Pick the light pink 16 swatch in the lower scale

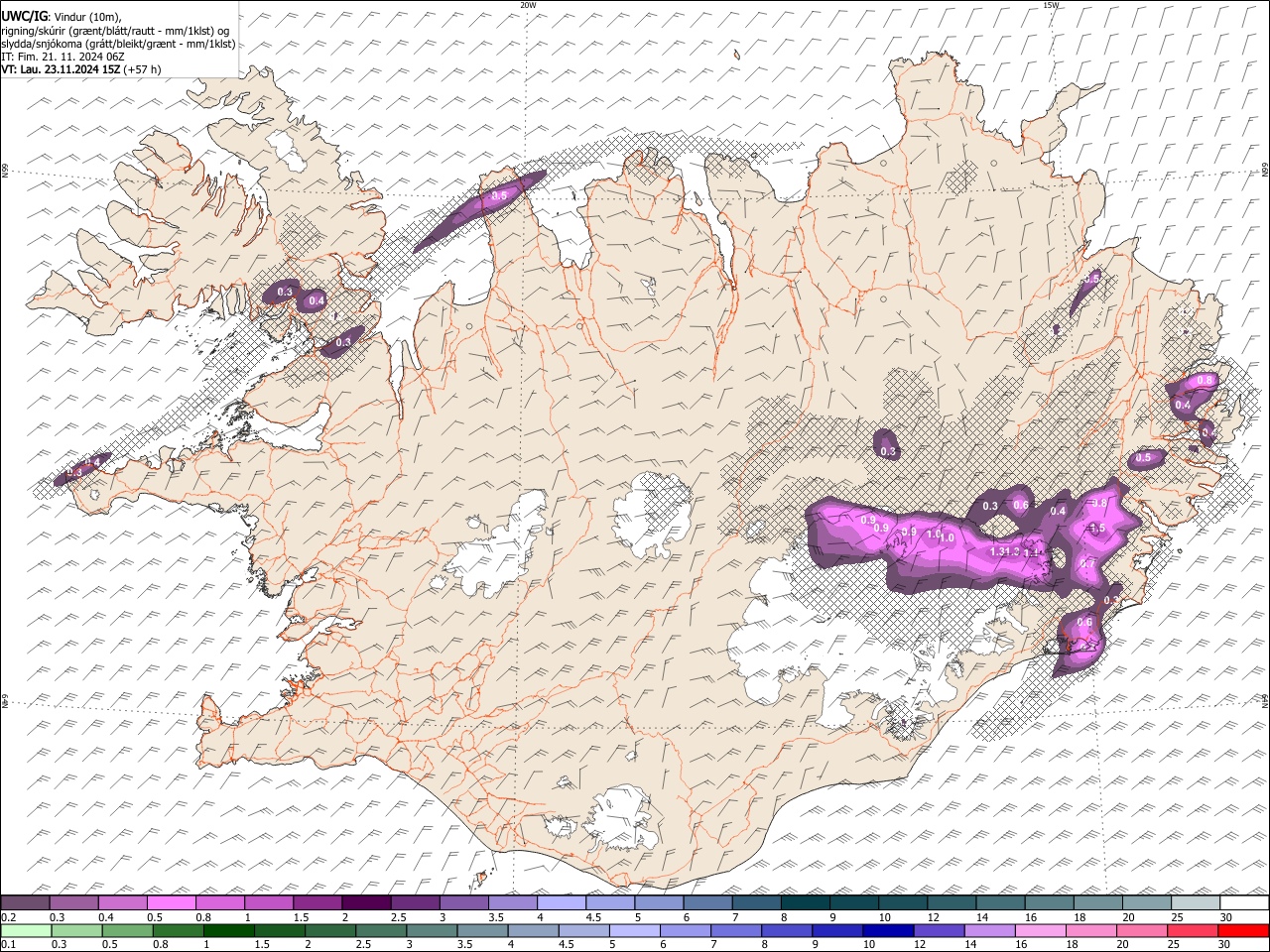pyautogui.click(x=1040, y=930)
